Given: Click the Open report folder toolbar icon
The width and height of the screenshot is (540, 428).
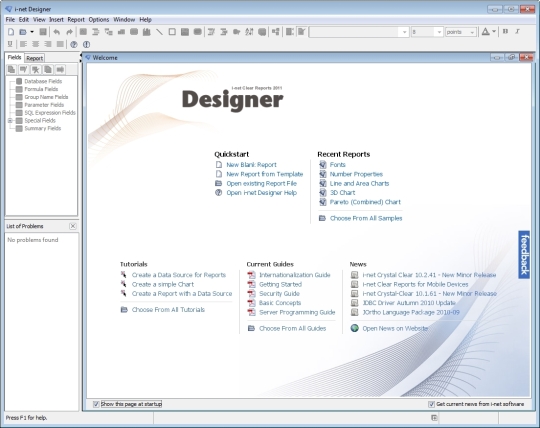Looking at the screenshot, I should point(23,32).
